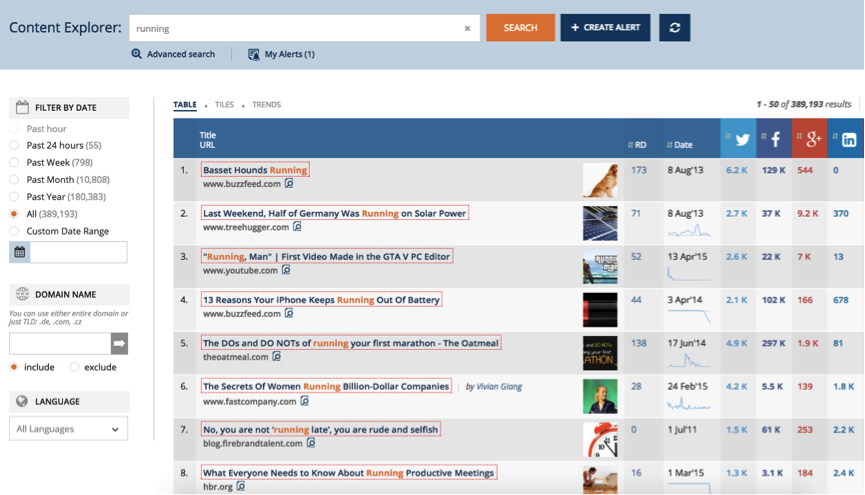The height and width of the screenshot is (495, 865).
Task: Submit the domain filter with arrow button
Action: (119, 343)
